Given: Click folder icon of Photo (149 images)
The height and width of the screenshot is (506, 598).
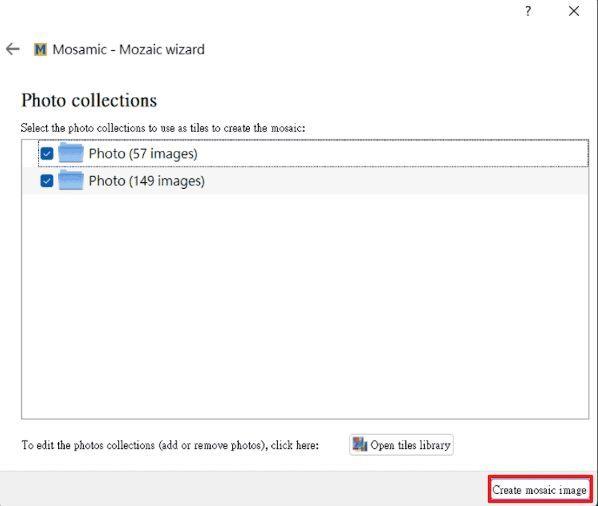Looking at the screenshot, I should [71, 180].
